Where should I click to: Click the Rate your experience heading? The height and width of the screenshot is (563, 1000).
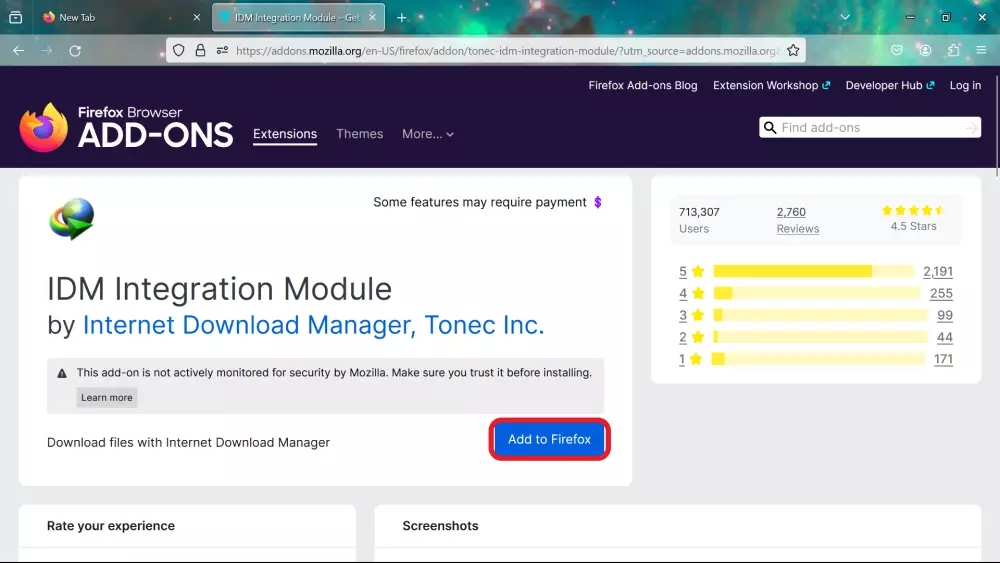tap(111, 526)
